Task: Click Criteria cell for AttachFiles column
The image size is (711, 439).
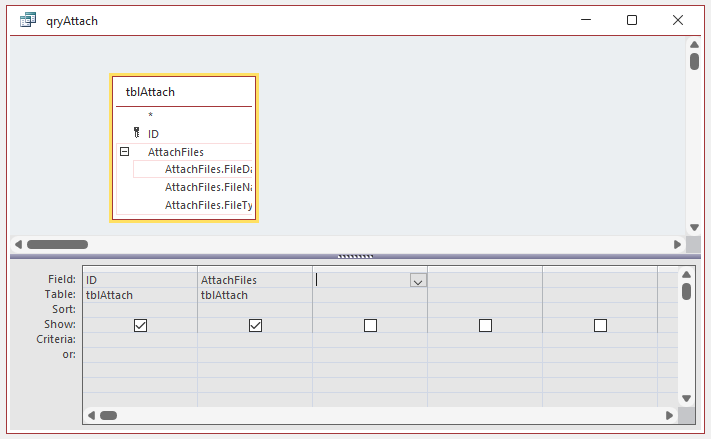Action: pos(255,340)
